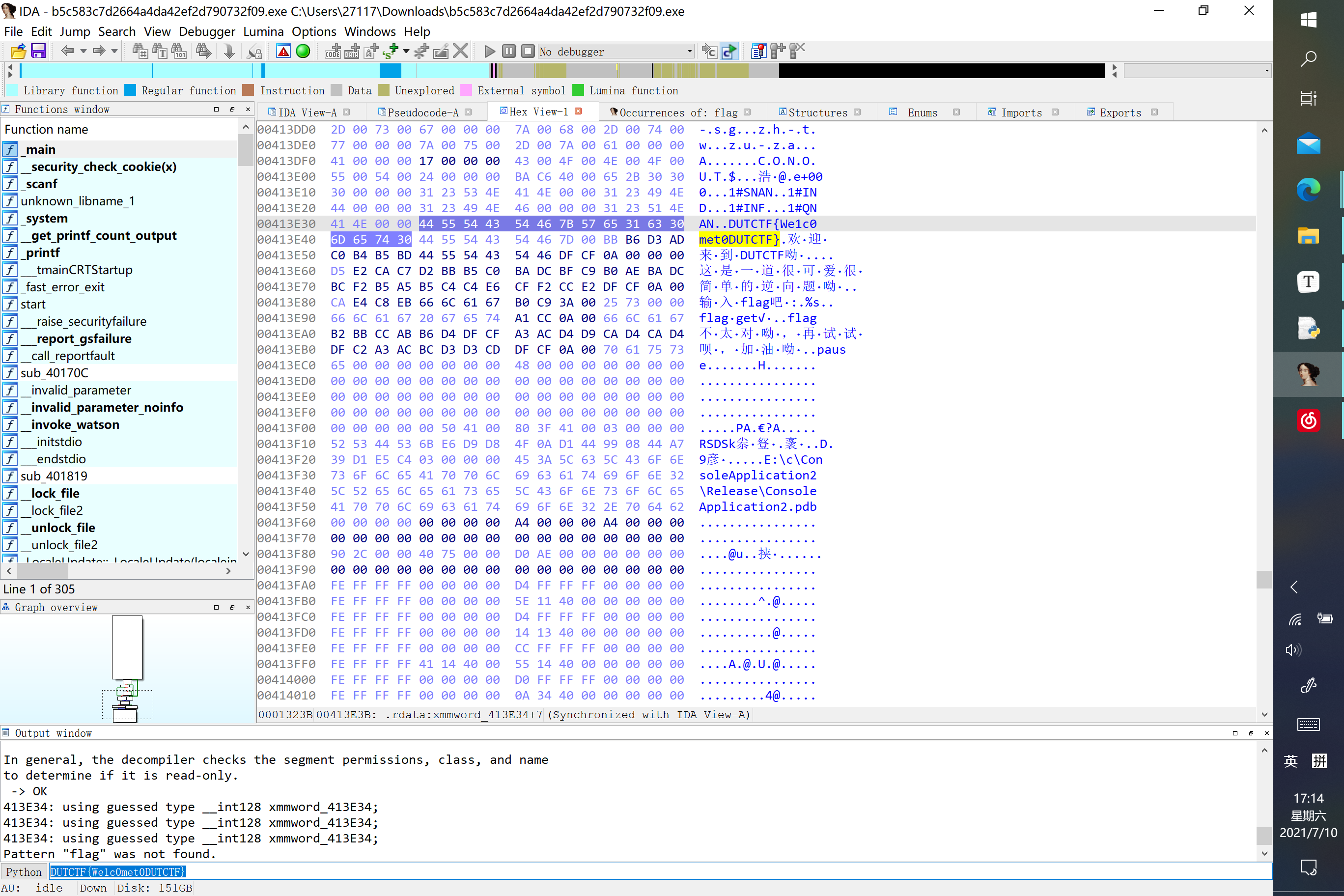Open the Edge browser in taskbar
The width and height of the screenshot is (1344, 896).
click(x=1308, y=190)
